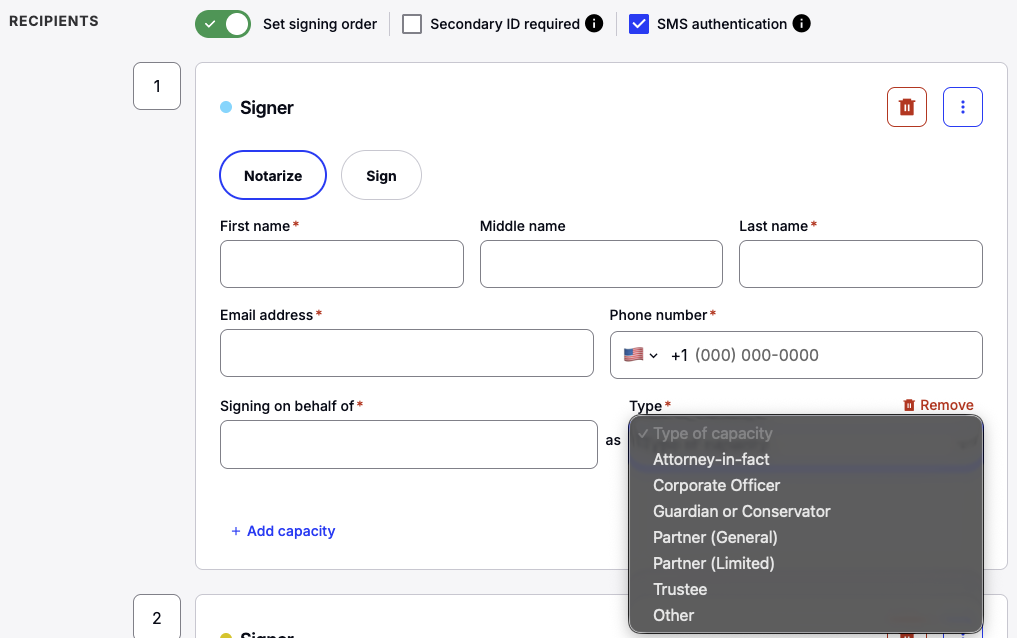Open the phone country code dropdown chevron

[x=656, y=353]
